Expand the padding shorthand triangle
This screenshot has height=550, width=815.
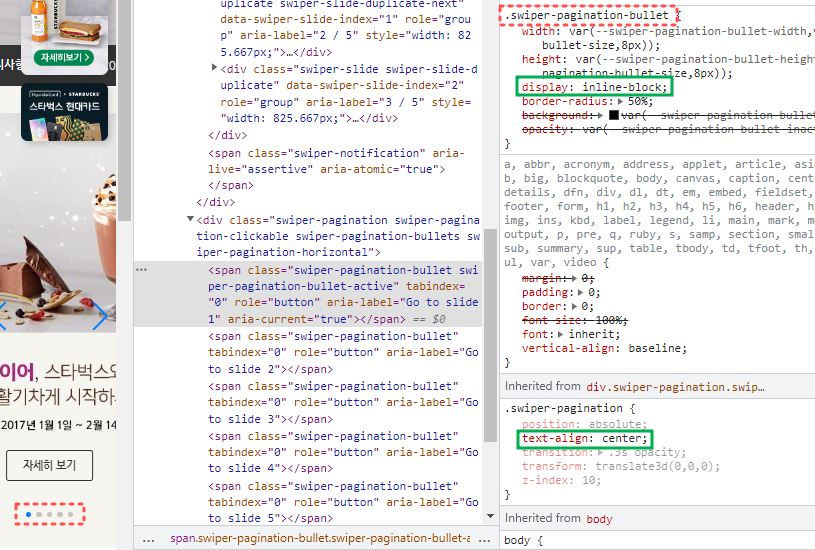coord(581,293)
